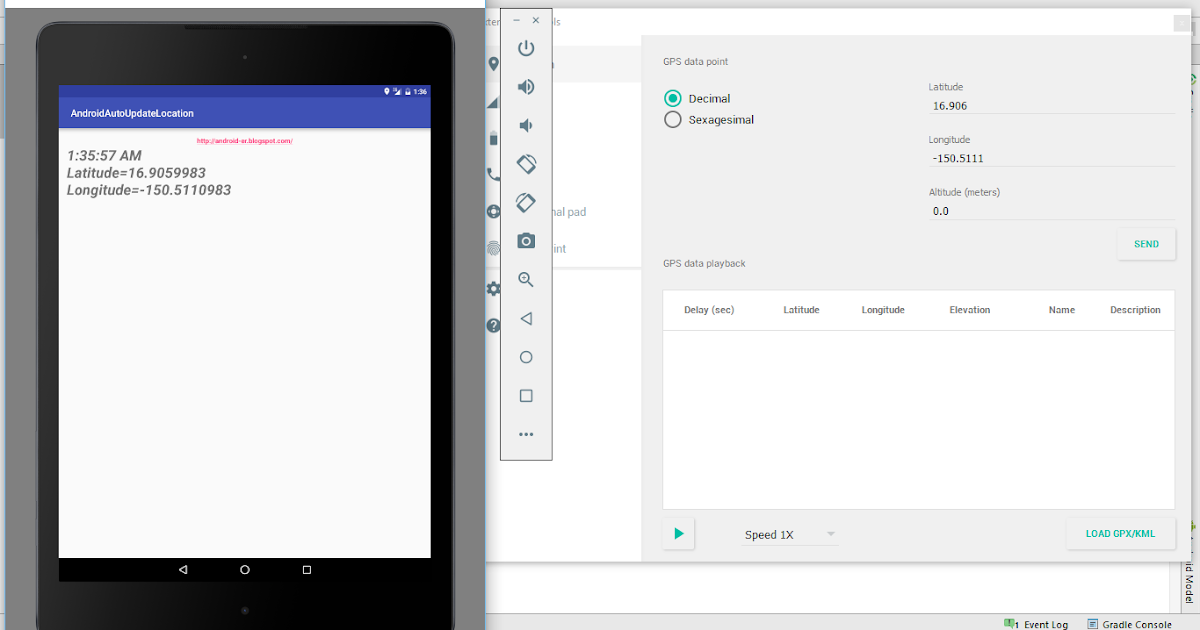1200x630 pixels.
Task: Select the Sexagesimal radio button
Action: pyautogui.click(x=672, y=119)
